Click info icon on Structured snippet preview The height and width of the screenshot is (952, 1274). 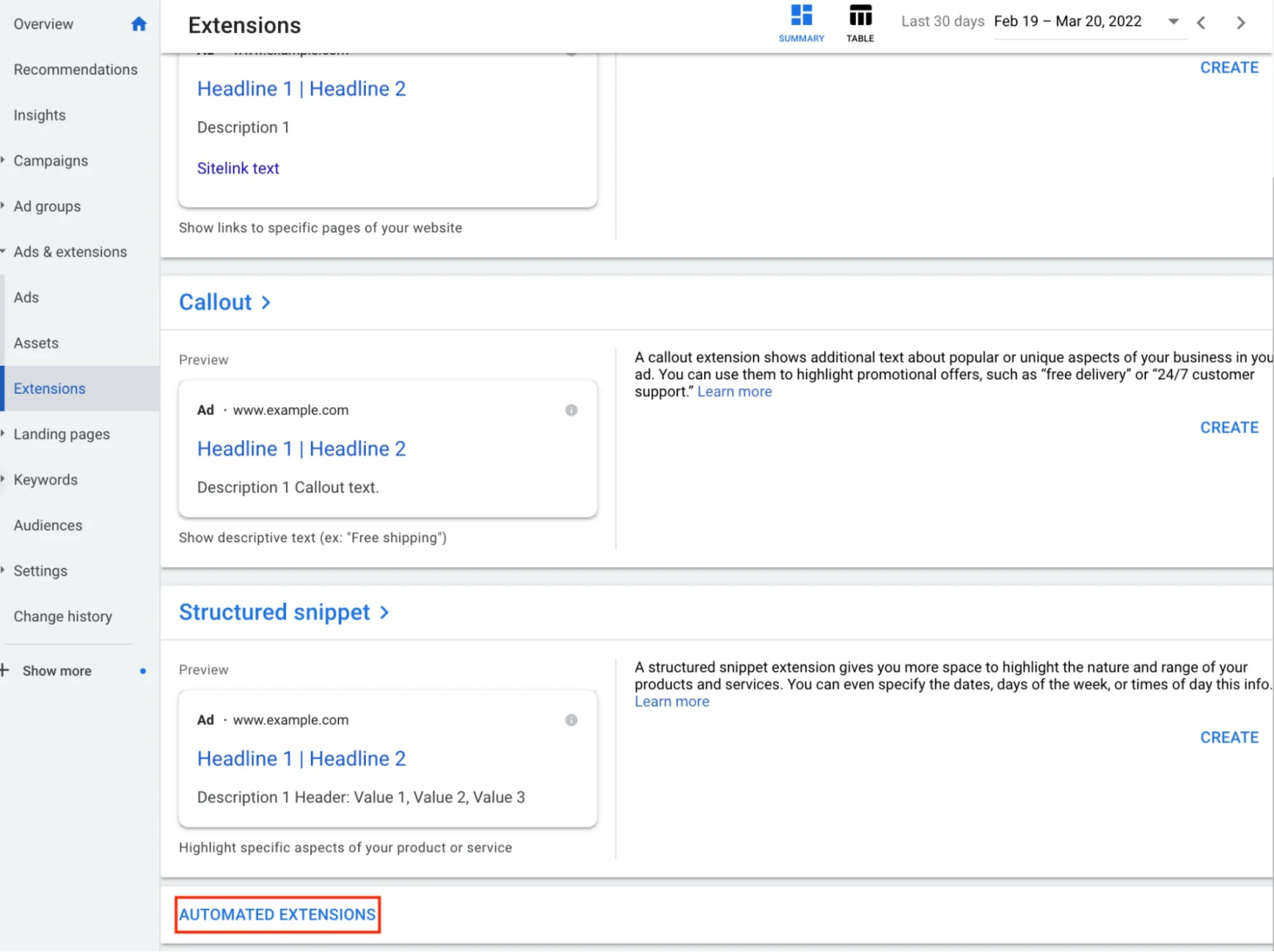click(x=571, y=720)
